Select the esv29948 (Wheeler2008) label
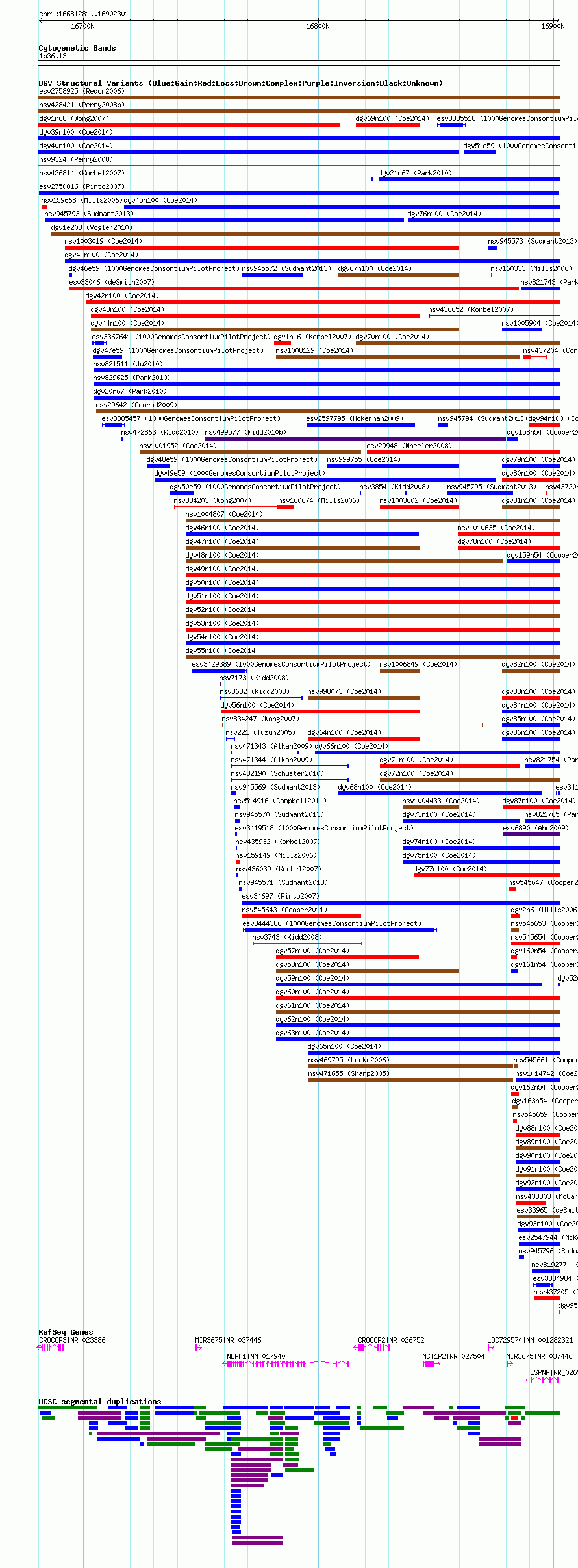 (409, 446)
